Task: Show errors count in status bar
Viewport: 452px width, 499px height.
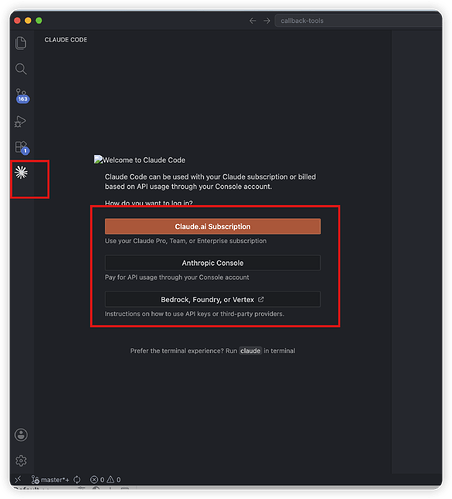Action: pos(97,480)
